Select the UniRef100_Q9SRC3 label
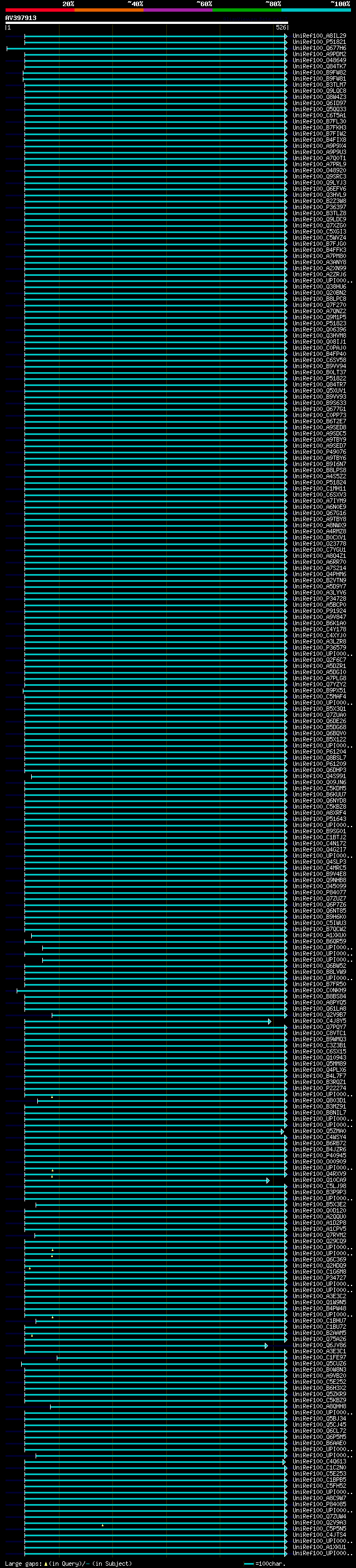356x1568 pixels. pos(319,176)
